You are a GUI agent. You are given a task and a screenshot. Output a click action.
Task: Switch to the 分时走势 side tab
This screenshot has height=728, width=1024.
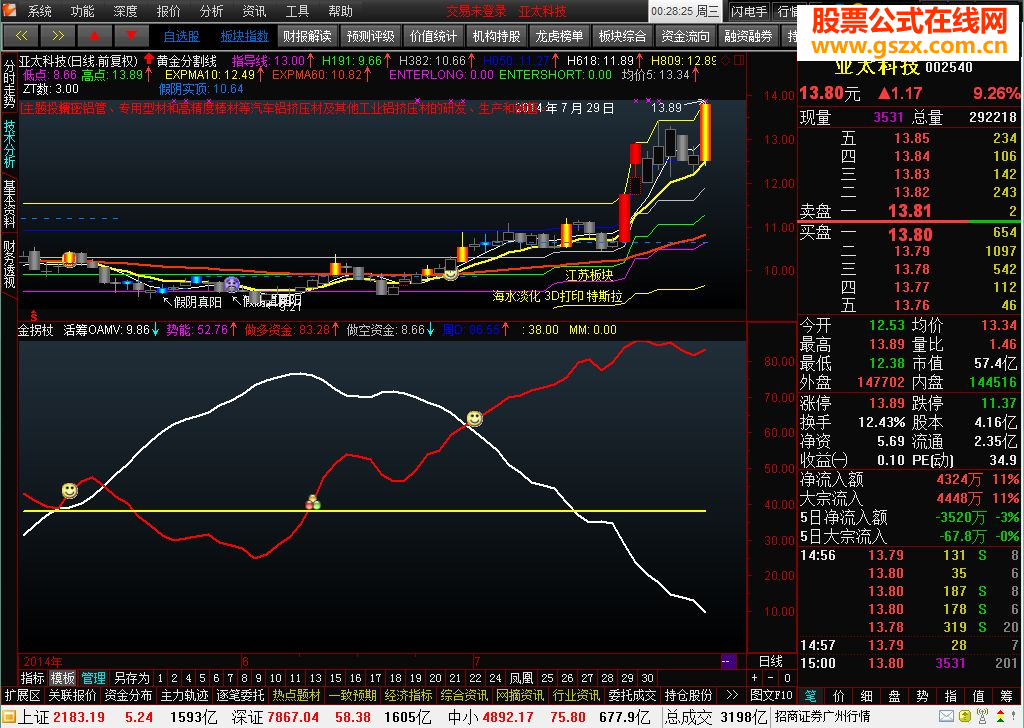click(9, 83)
